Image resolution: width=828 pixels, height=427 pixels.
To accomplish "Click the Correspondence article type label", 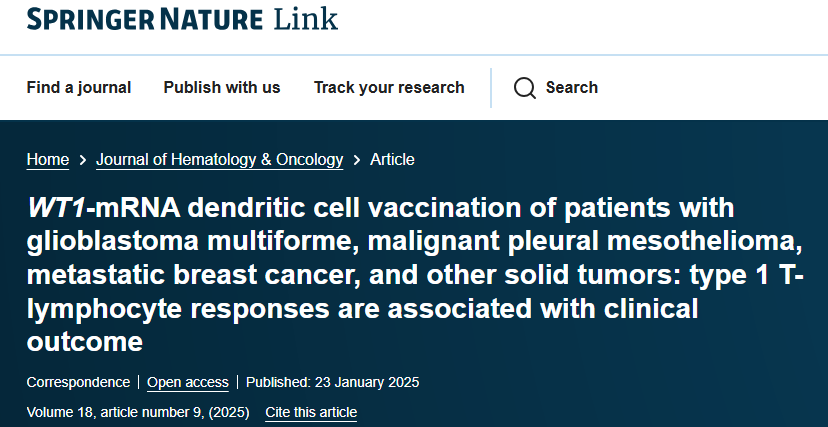I will click(x=78, y=382).
